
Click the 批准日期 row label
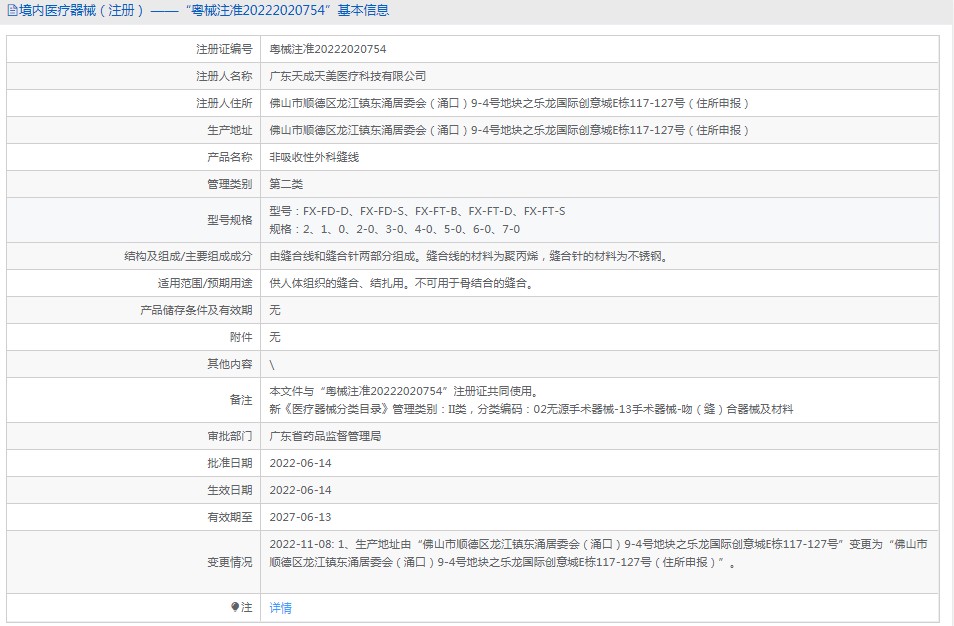click(x=229, y=463)
